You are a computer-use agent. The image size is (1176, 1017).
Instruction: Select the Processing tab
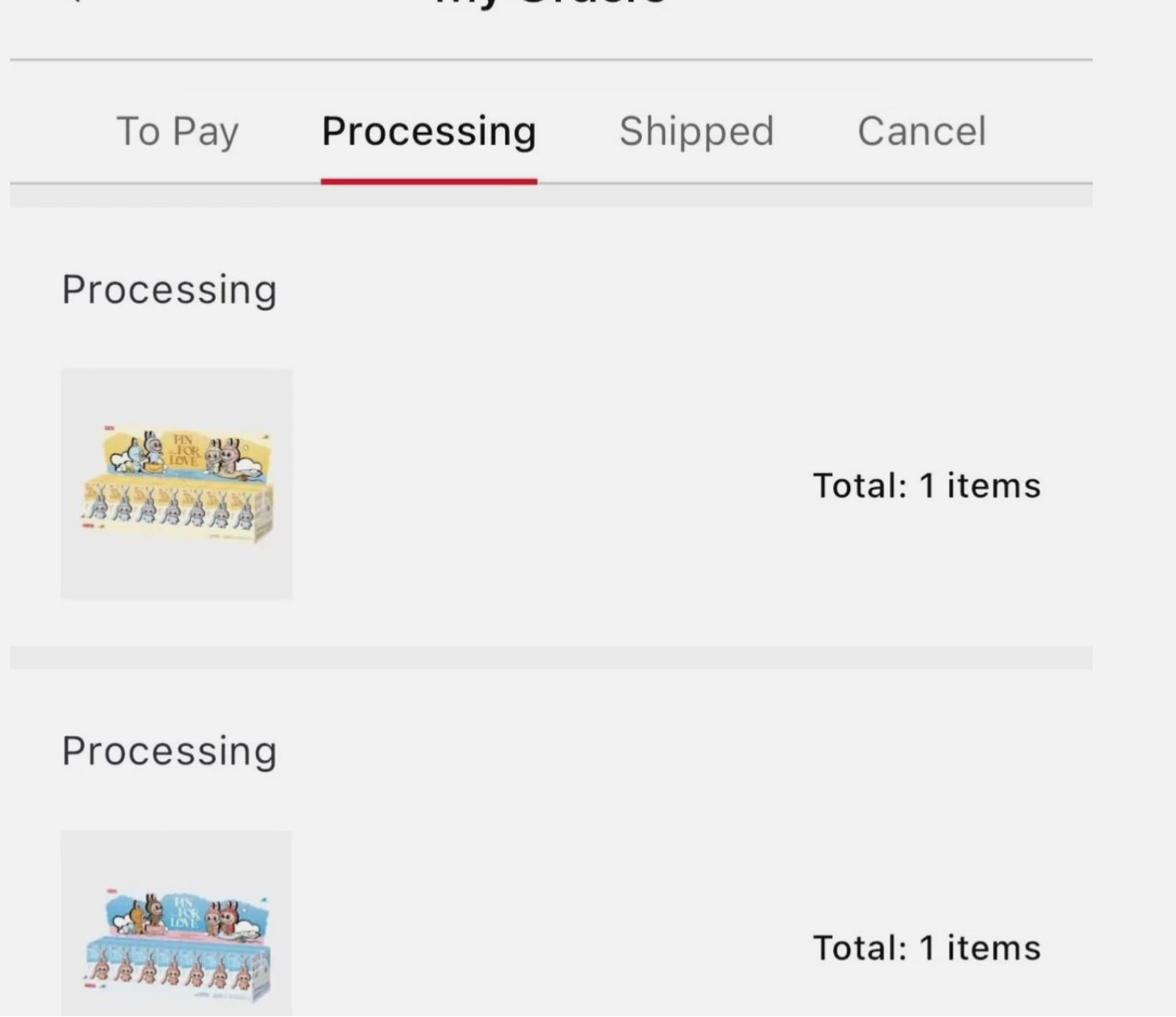(428, 132)
